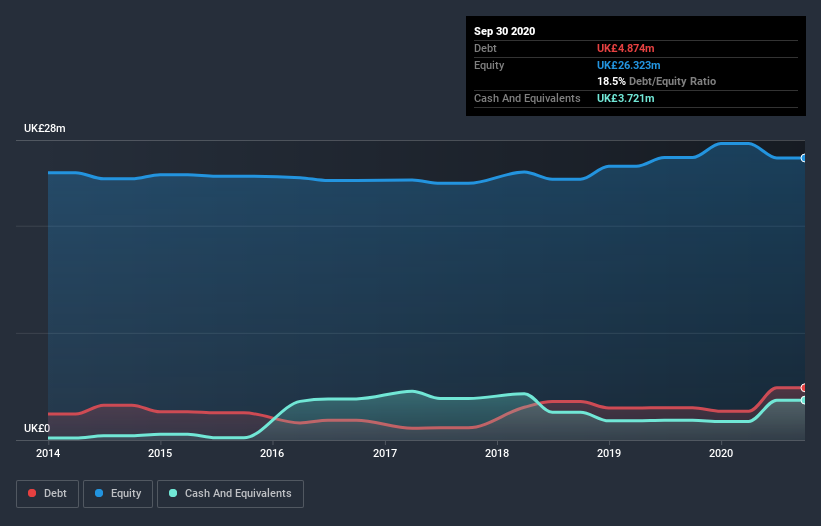Click the 2014 axis label
The image size is (821, 526).
48,453
